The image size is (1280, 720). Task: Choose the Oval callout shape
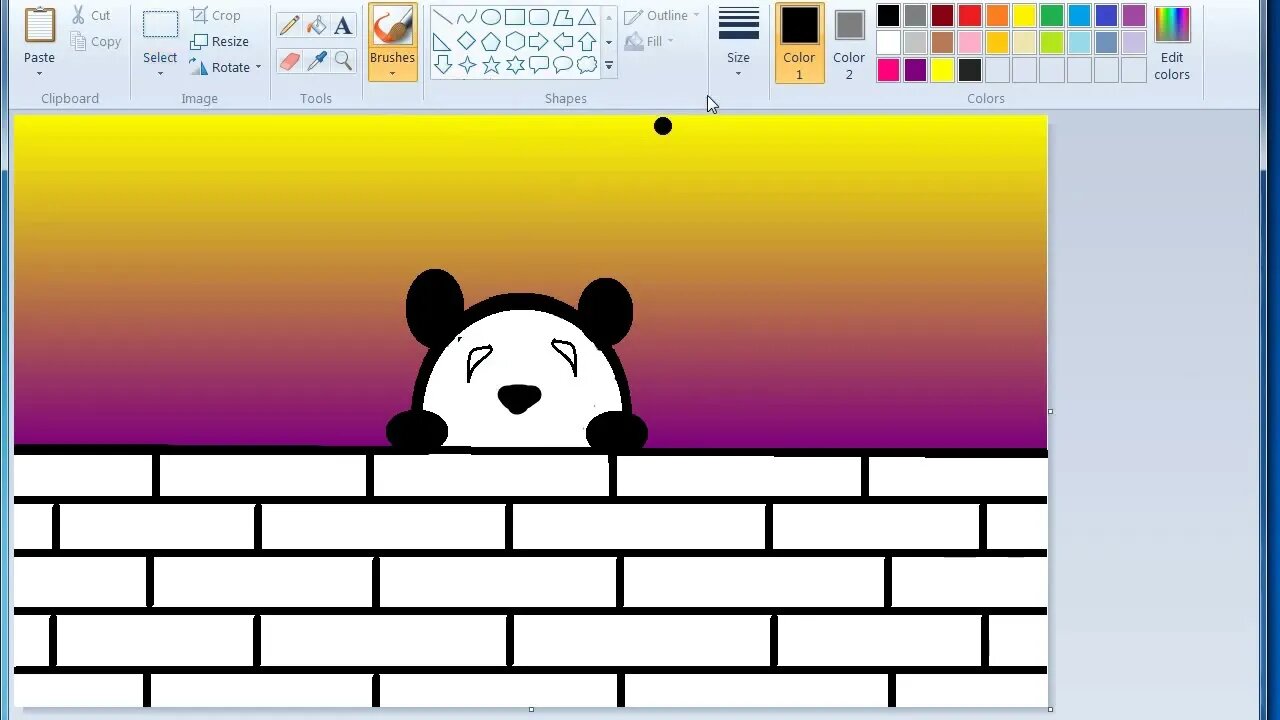coord(563,65)
